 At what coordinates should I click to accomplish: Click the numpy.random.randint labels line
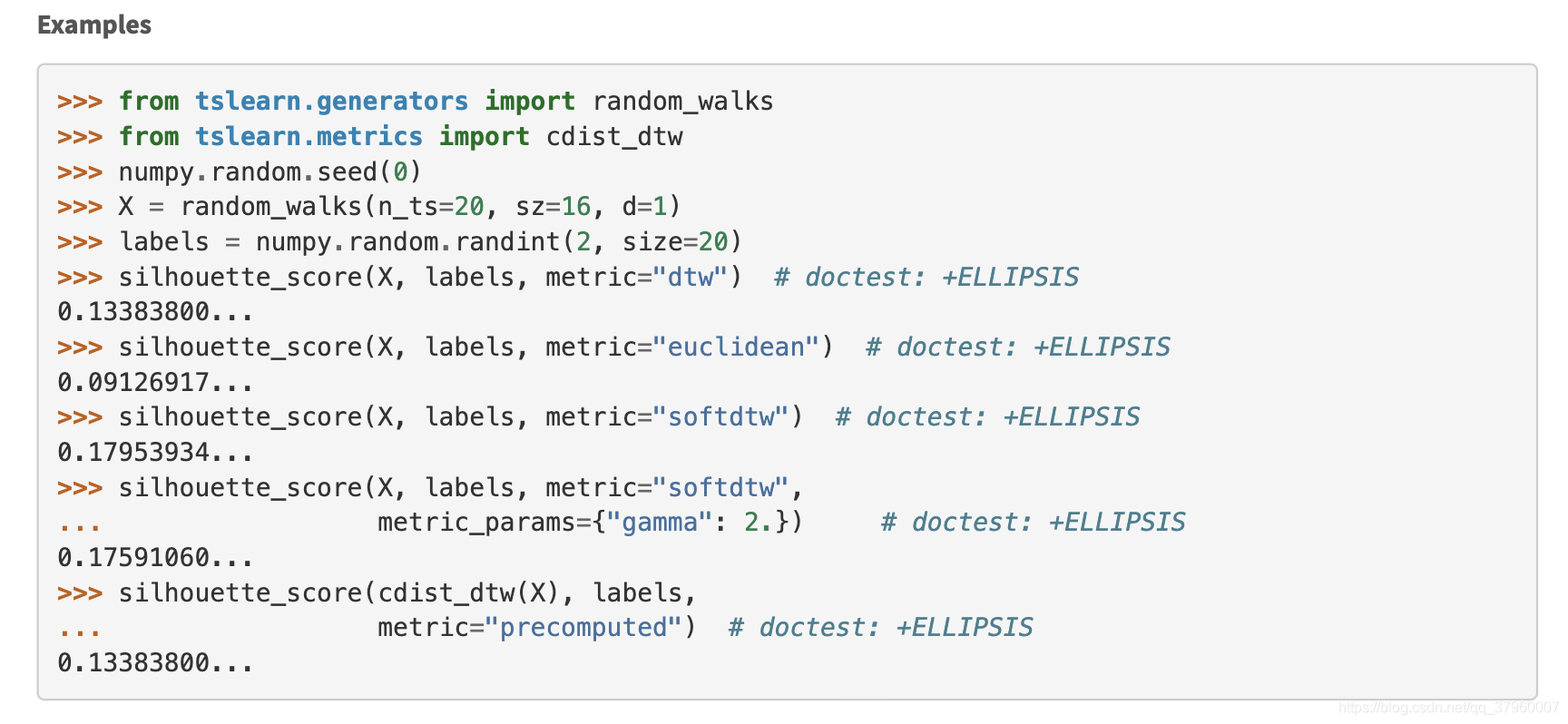pos(431,241)
